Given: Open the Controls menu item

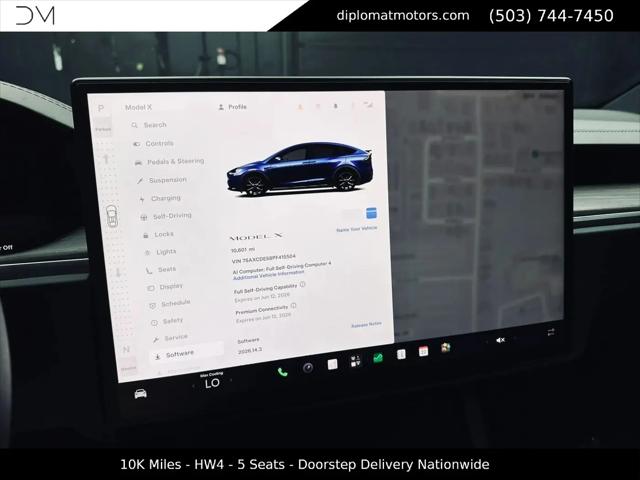Looking at the screenshot, I should tap(153, 143).
